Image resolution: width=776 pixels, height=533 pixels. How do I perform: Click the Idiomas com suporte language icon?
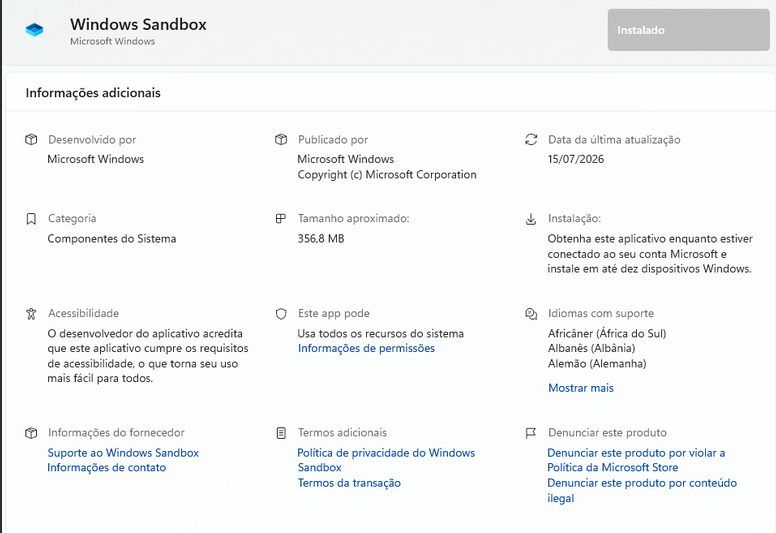531,314
